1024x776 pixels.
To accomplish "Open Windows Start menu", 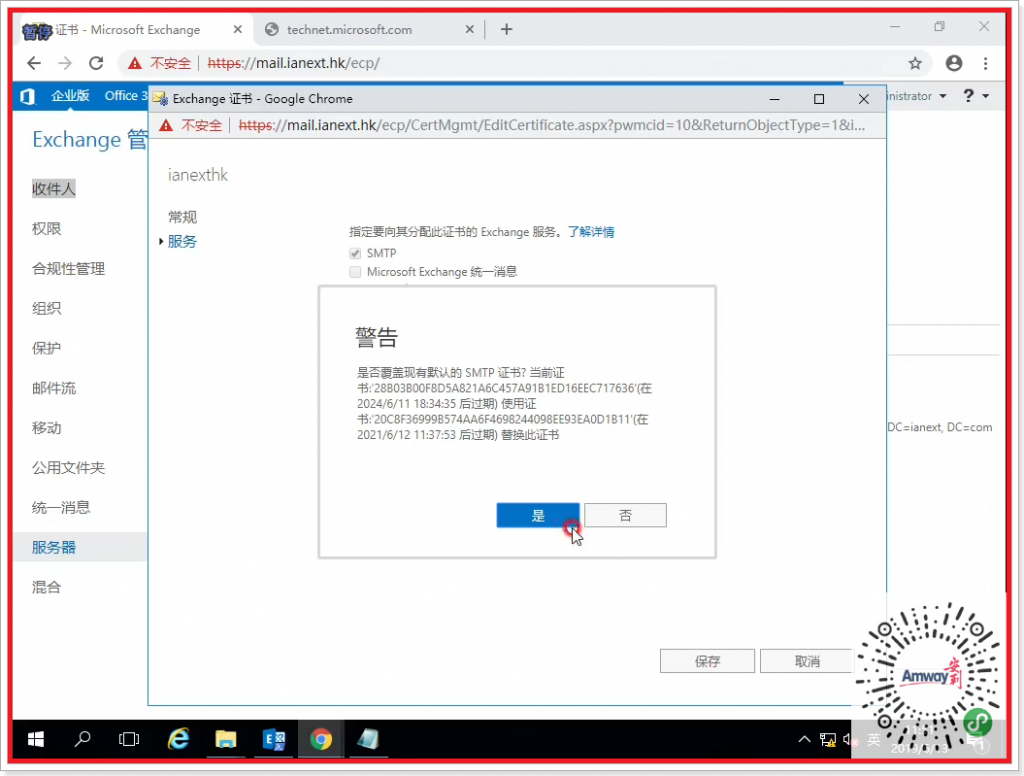I will pyautogui.click(x=36, y=739).
